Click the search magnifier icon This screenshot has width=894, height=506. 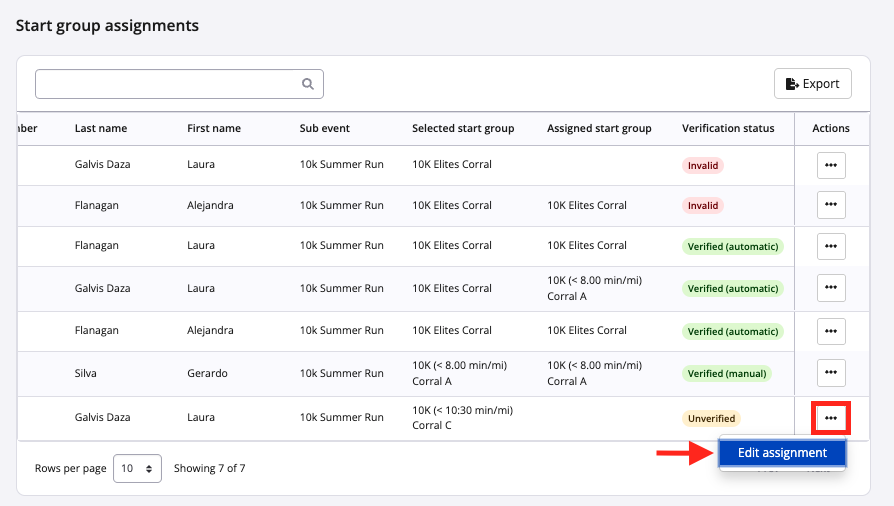(x=309, y=84)
